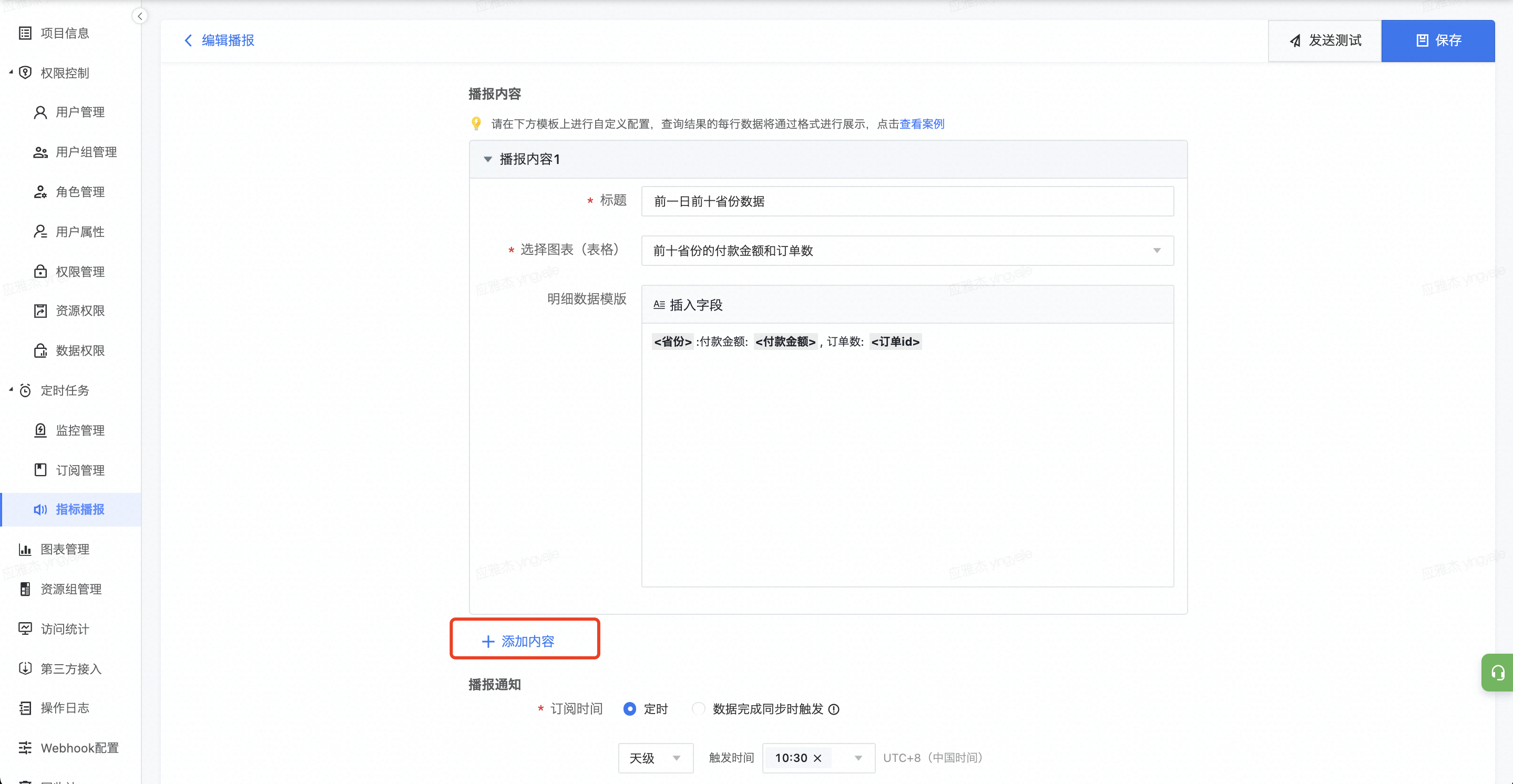
Task: Collapse the 定时任务 tree arrow
Action: (x=11, y=390)
